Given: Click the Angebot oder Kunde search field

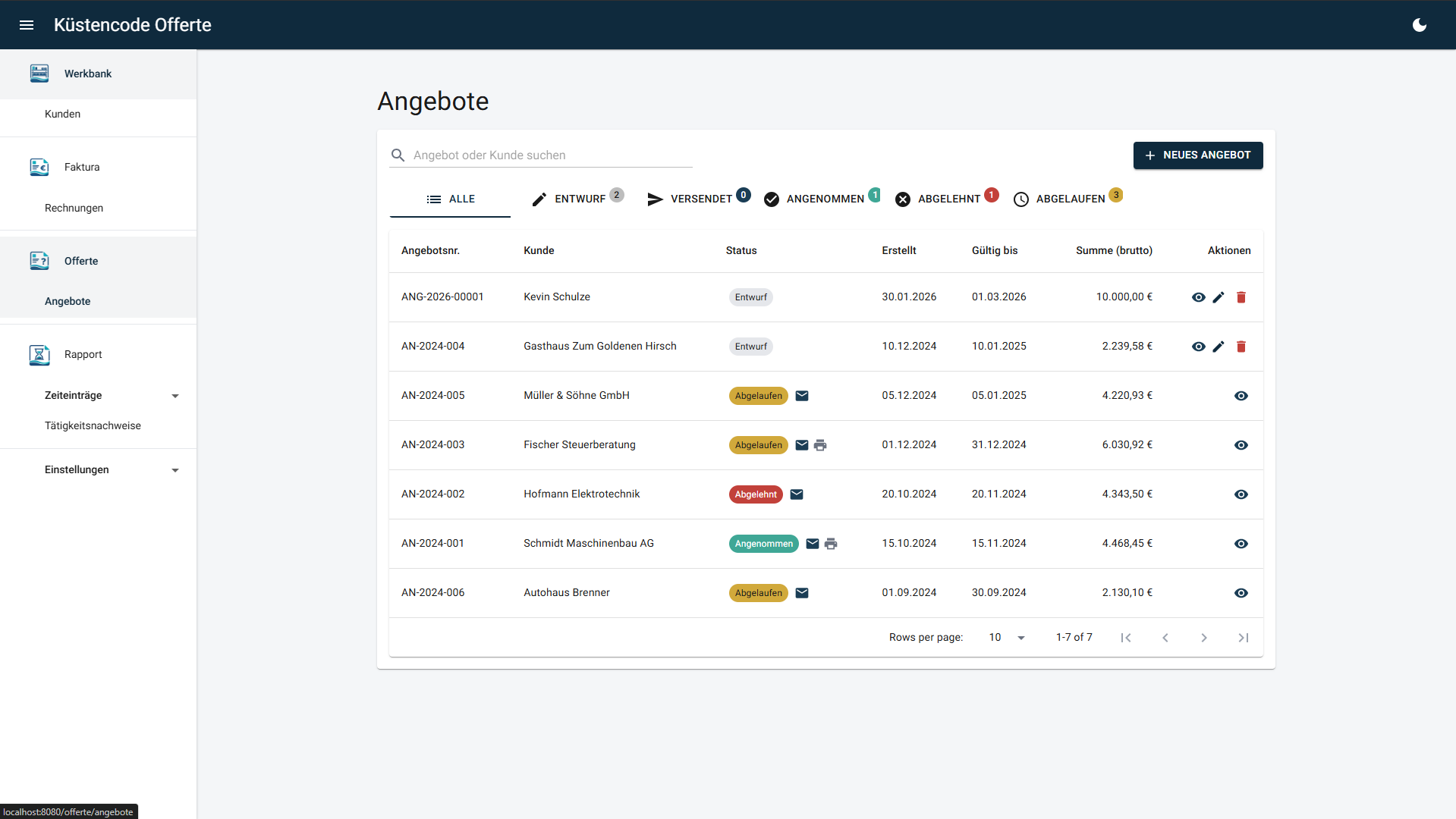Looking at the screenshot, I should tap(552, 155).
